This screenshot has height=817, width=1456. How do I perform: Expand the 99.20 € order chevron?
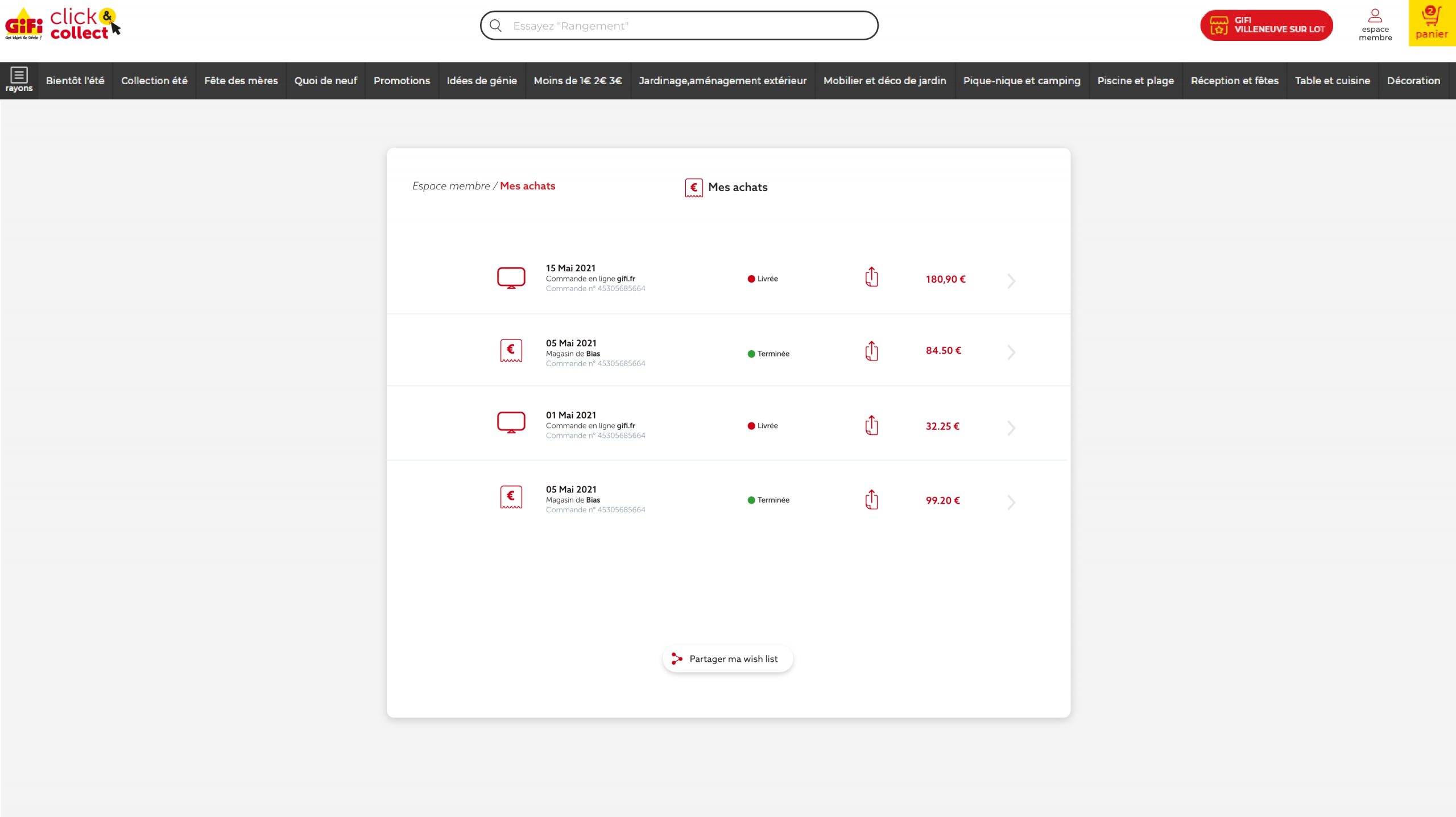click(1011, 502)
